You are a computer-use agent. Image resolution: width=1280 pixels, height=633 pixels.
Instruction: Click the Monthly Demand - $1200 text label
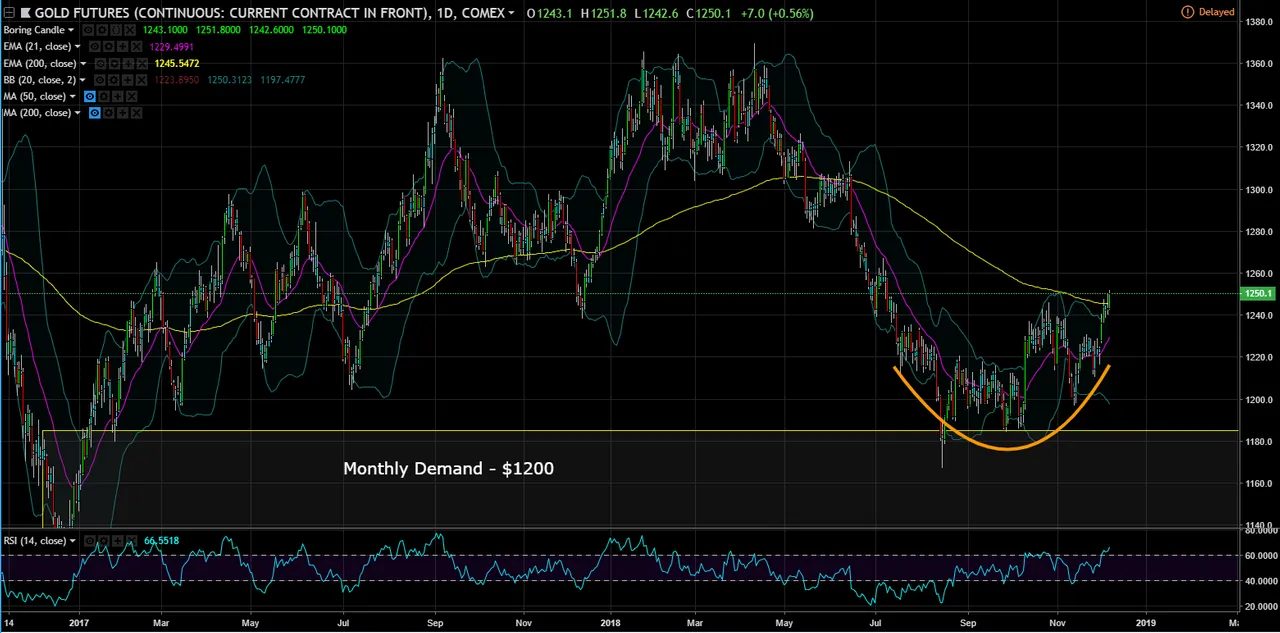(x=448, y=468)
